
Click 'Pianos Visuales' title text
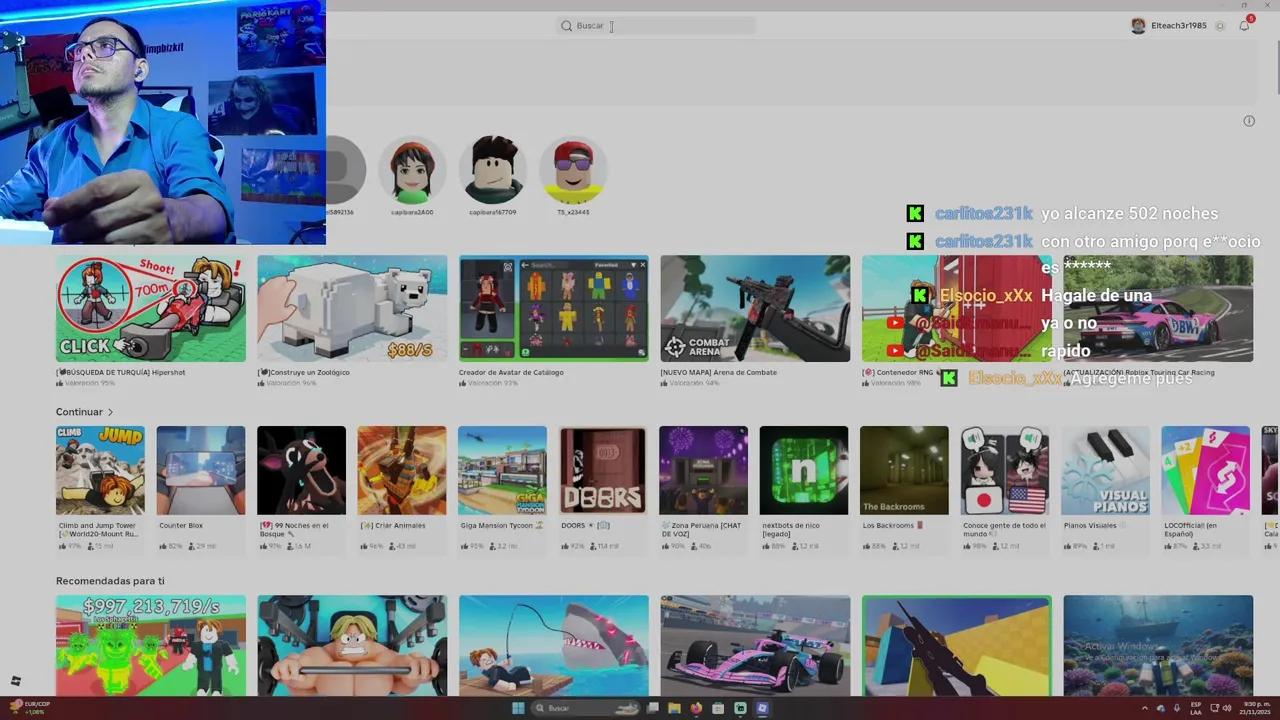coord(1090,526)
